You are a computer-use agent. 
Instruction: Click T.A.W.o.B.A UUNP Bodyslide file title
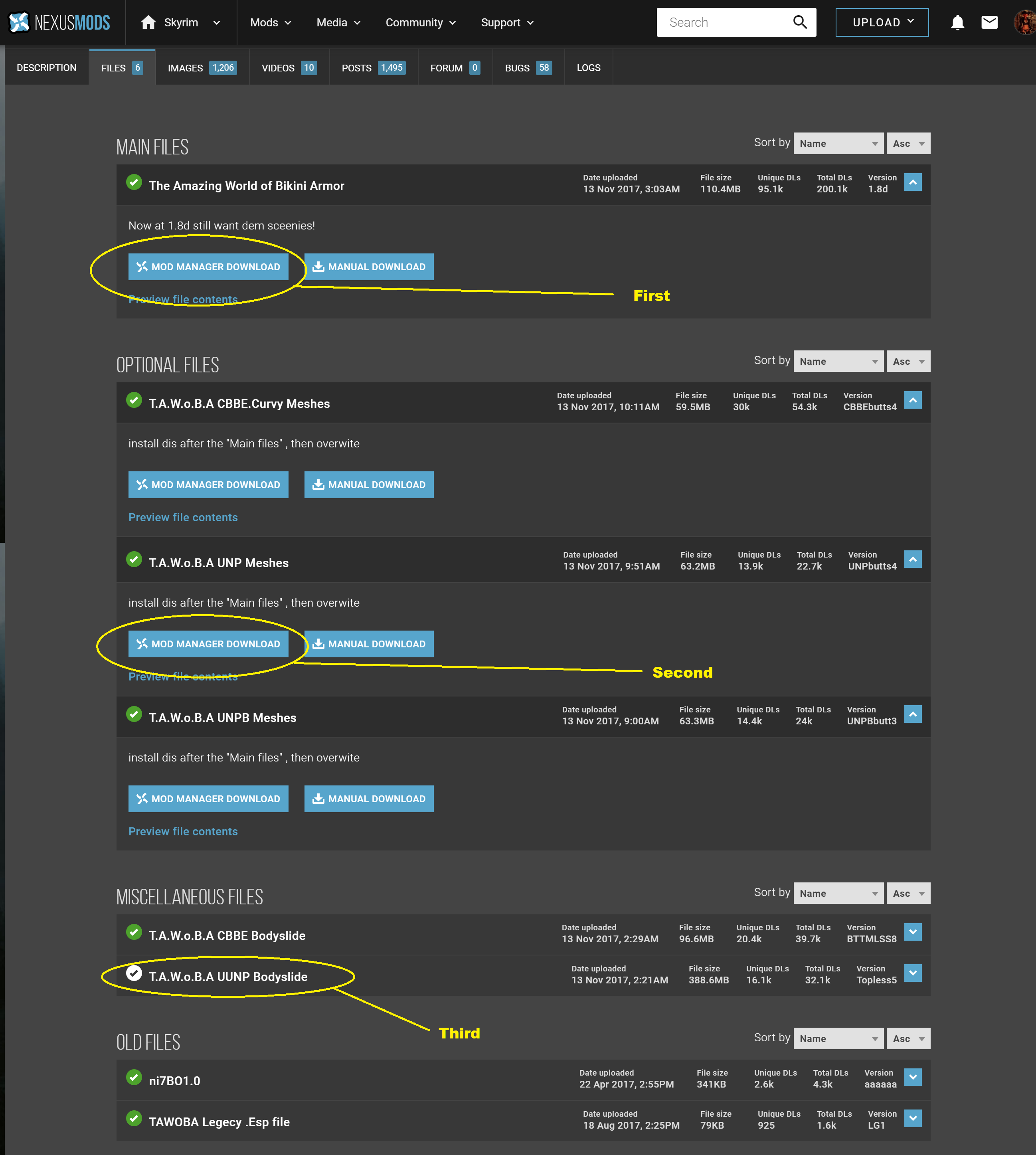(x=228, y=977)
